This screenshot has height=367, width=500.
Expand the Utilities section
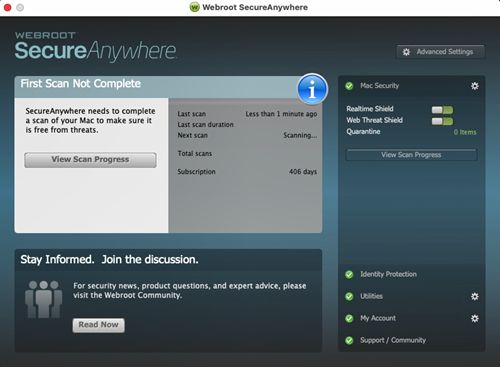(371, 296)
